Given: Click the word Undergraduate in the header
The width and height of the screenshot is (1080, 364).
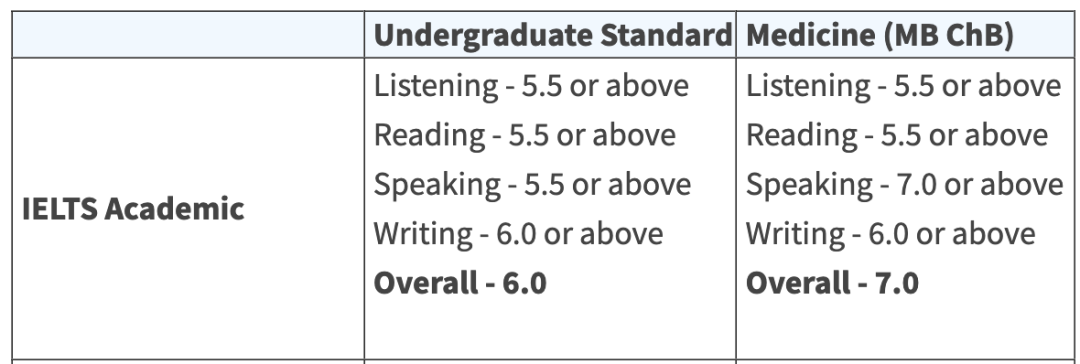Looking at the screenshot, I should tap(483, 36).
